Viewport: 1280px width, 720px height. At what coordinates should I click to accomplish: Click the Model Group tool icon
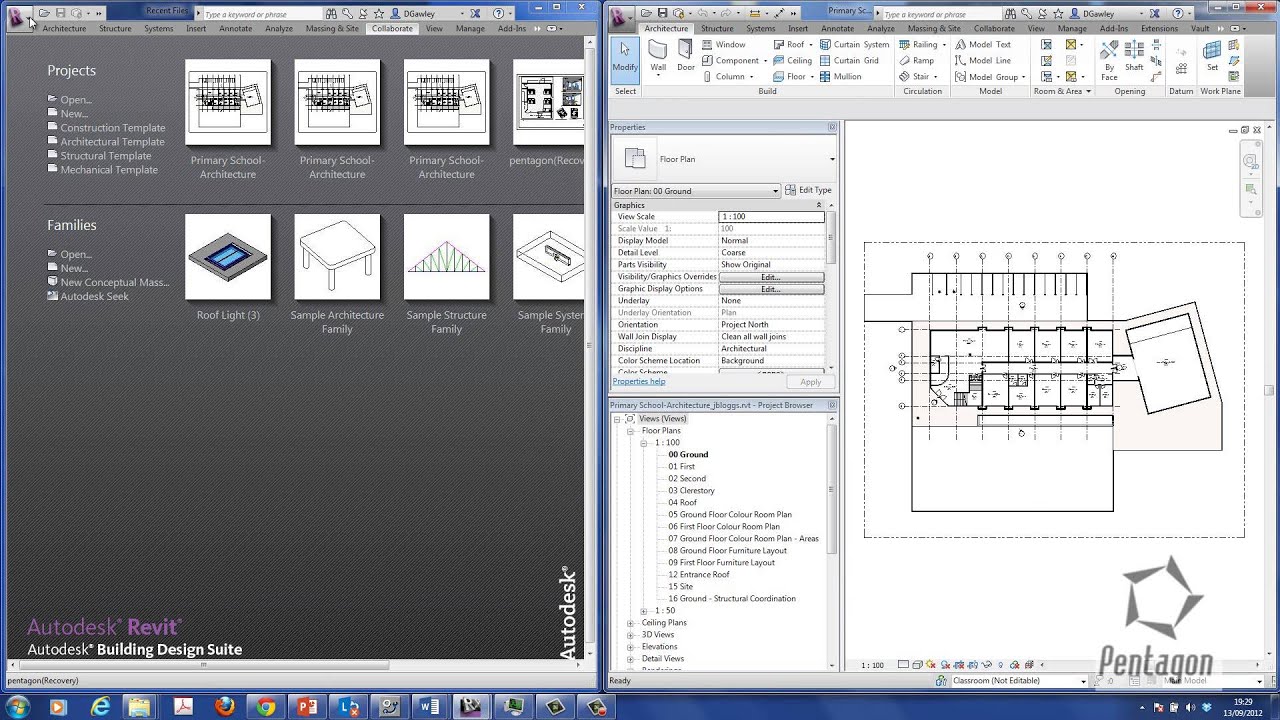click(960, 77)
